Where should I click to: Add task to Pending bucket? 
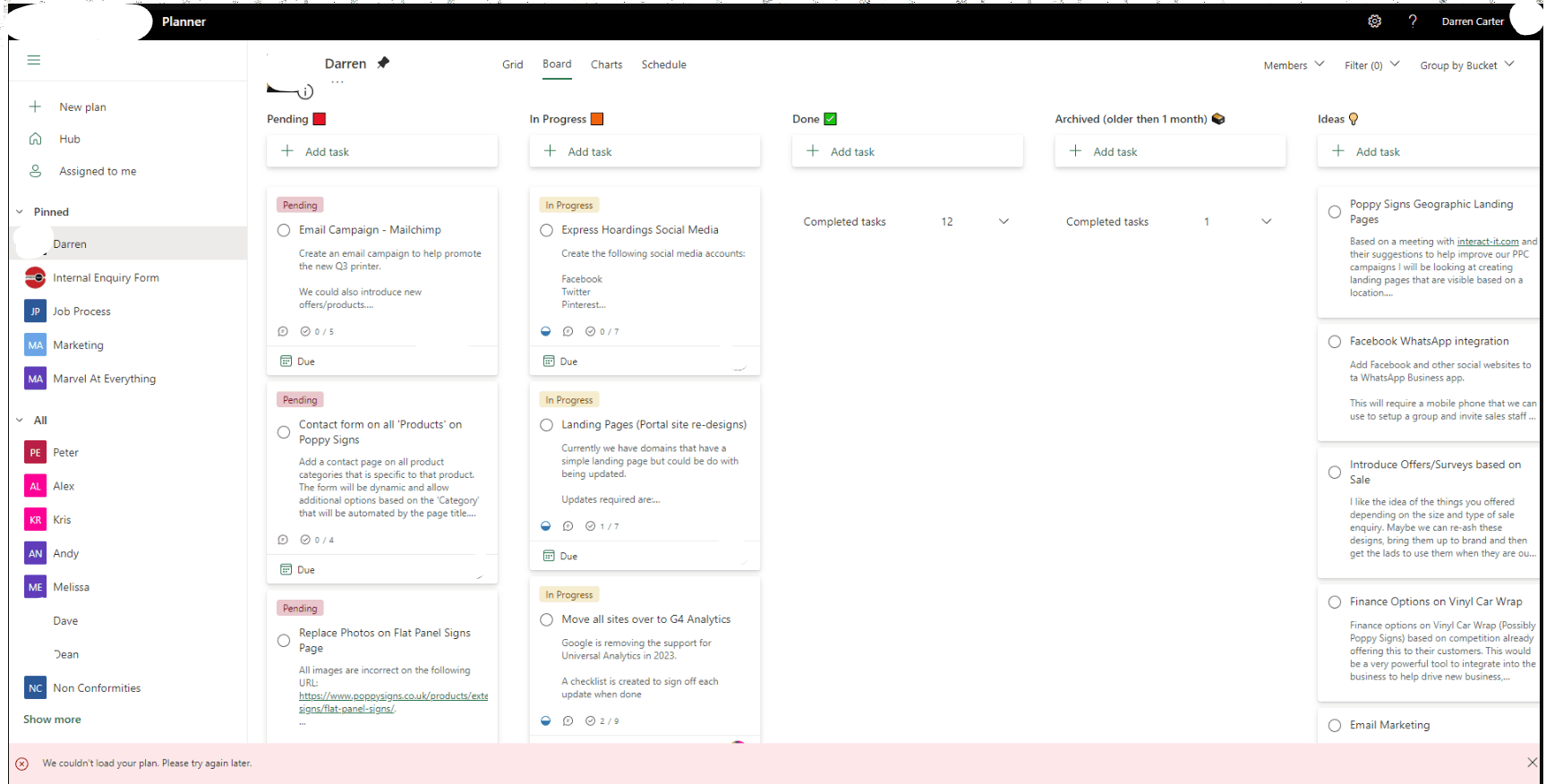pyautogui.click(x=382, y=151)
